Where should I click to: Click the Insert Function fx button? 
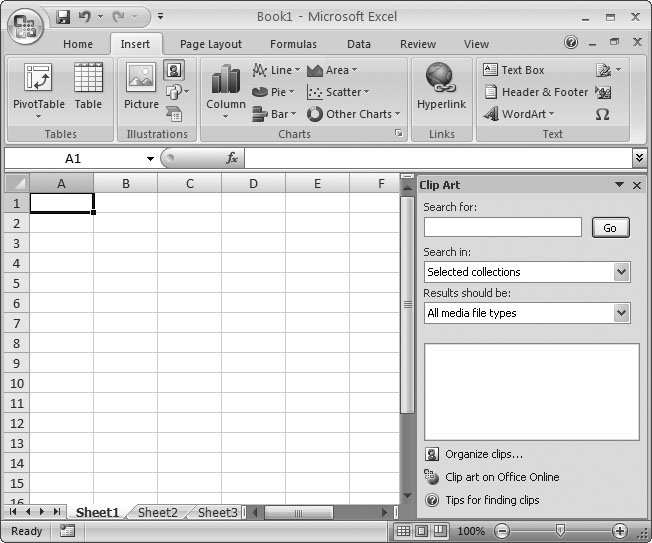(x=232, y=158)
